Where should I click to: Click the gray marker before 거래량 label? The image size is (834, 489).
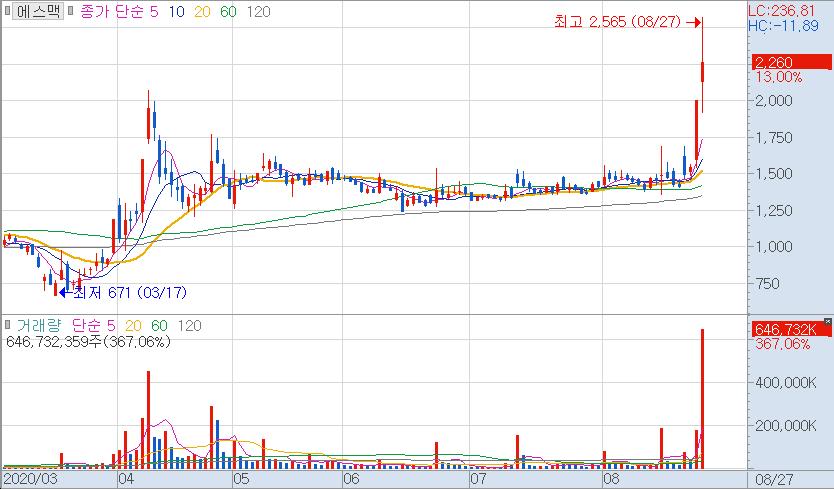pyautogui.click(x=8, y=325)
